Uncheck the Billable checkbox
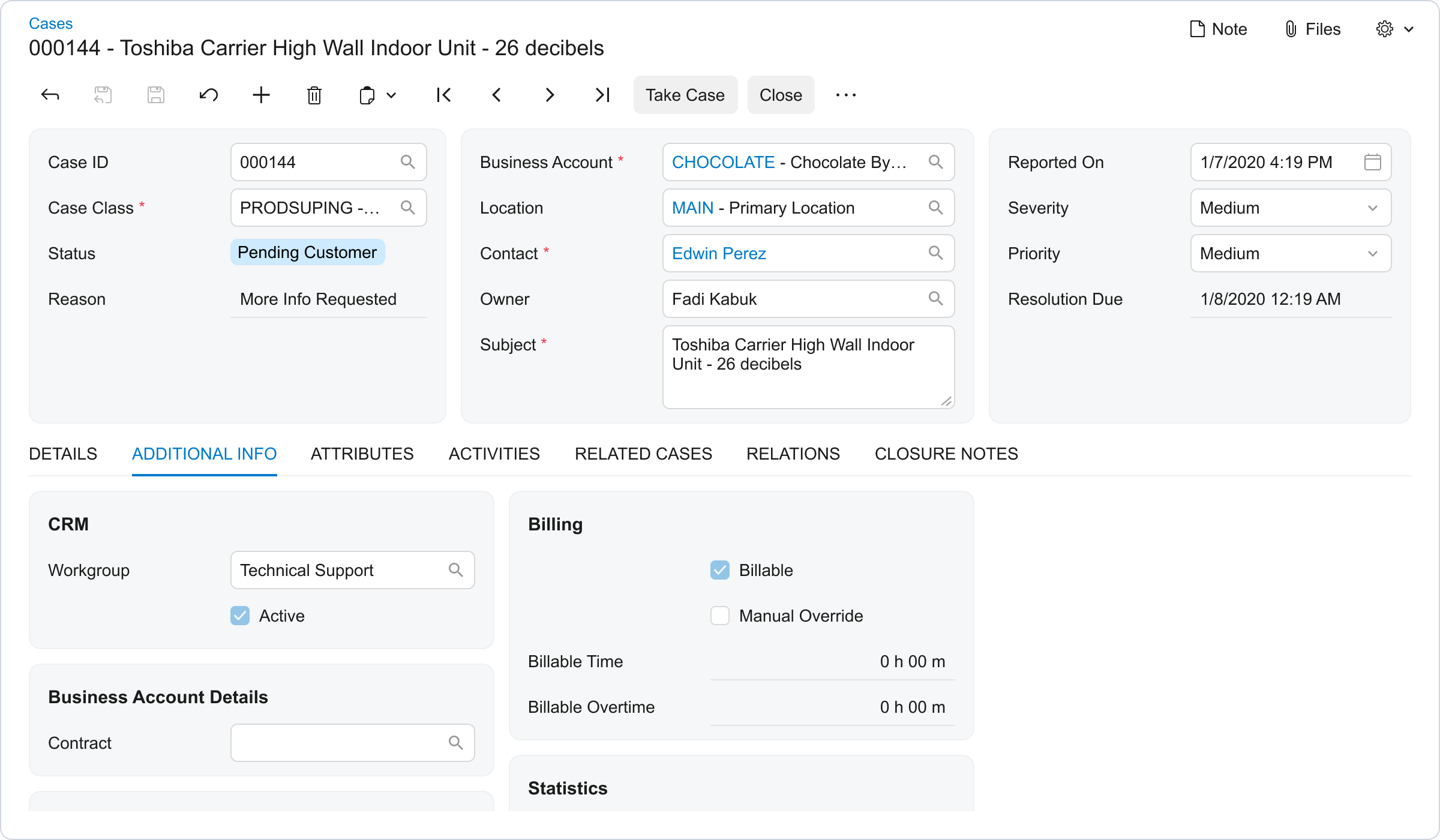 [x=720, y=570]
